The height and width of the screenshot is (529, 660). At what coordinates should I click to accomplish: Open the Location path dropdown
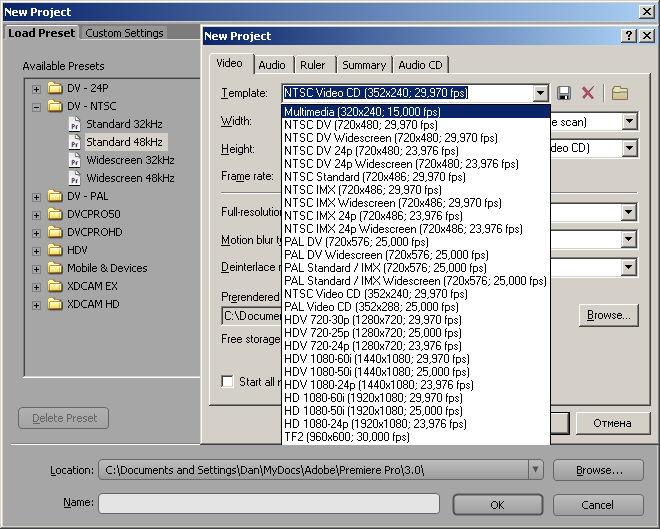(x=536, y=470)
